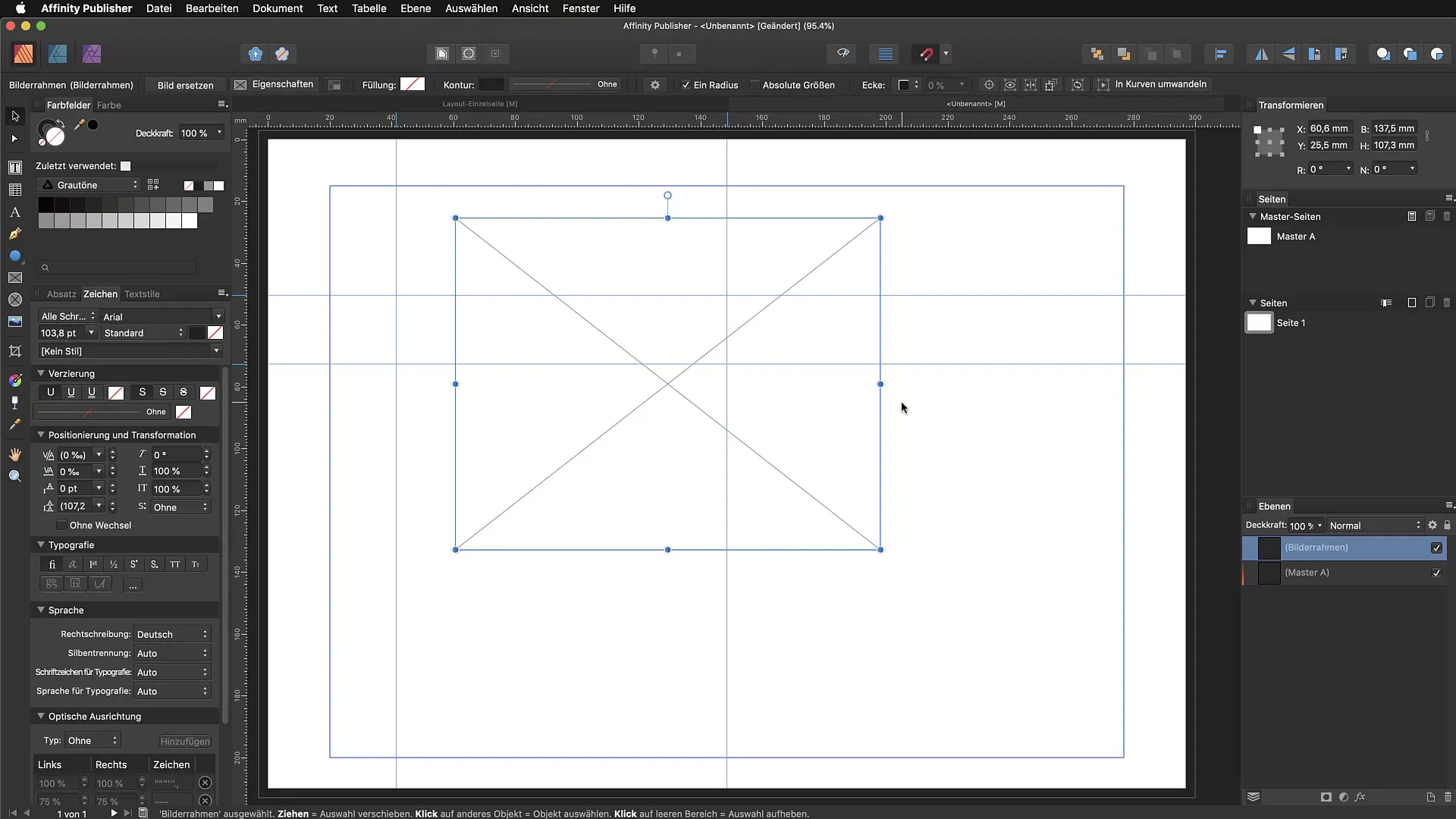Screen dimensions: 1456x819
Task: Open the preflight check icon
Action: click(843, 54)
